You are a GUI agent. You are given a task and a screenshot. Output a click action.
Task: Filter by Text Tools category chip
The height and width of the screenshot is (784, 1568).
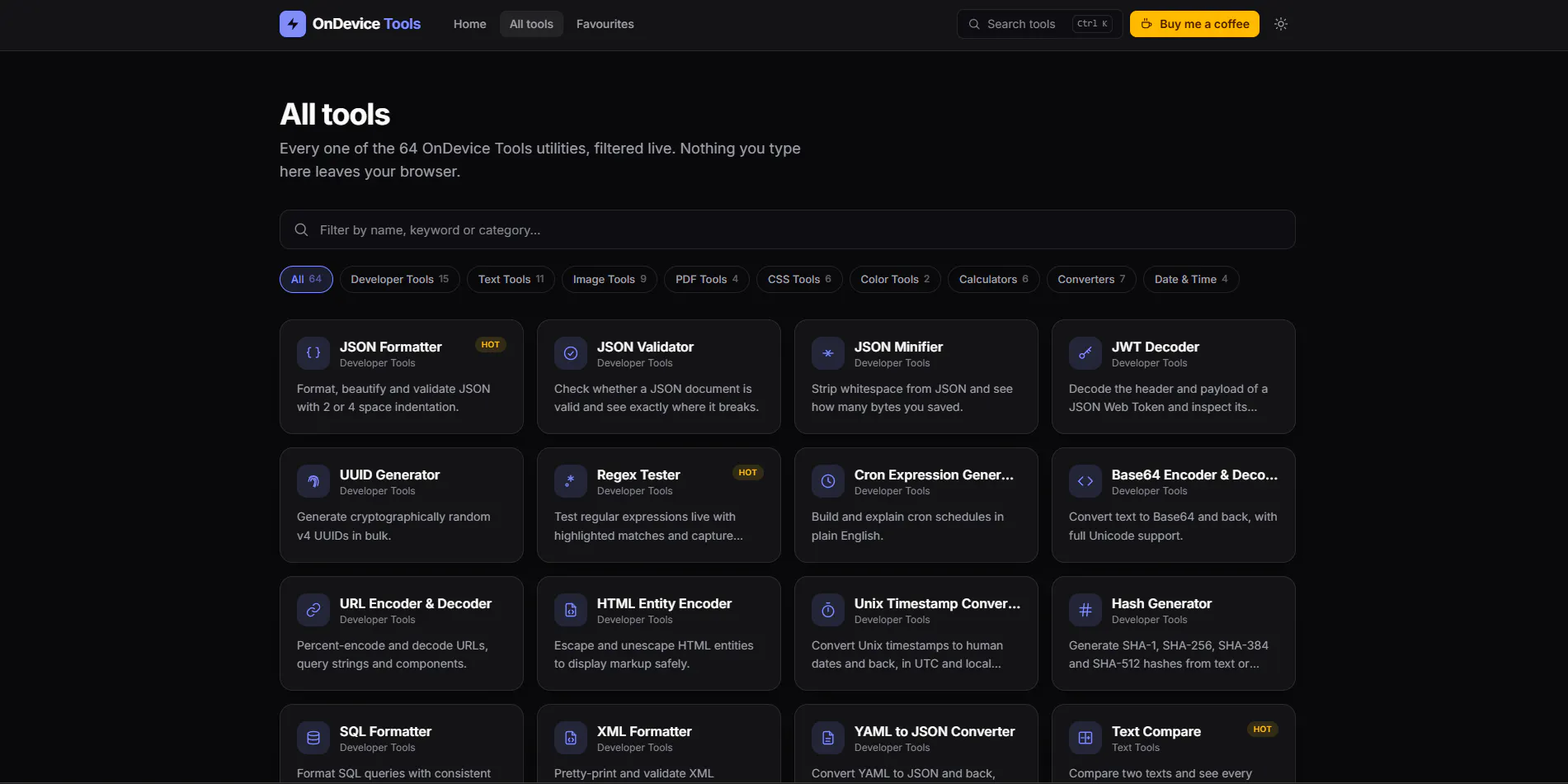(x=511, y=279)
